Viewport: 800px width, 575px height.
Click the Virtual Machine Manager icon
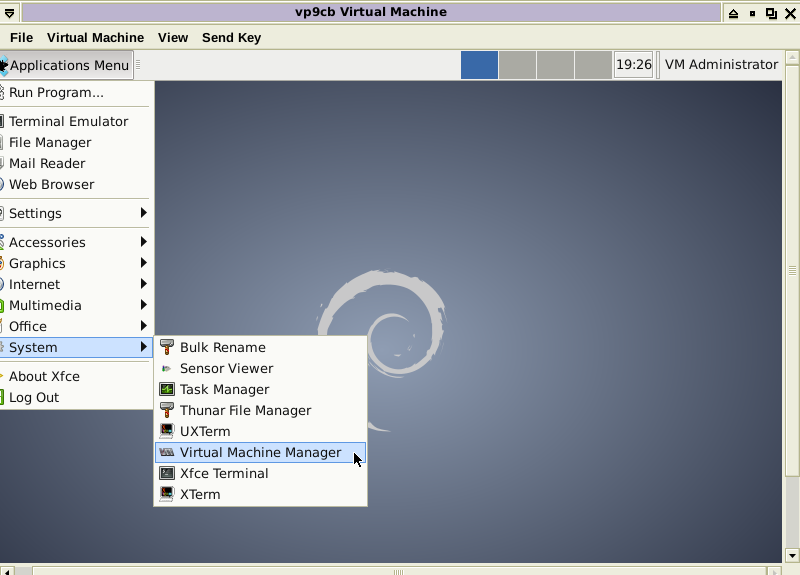(x=167, y=452)
